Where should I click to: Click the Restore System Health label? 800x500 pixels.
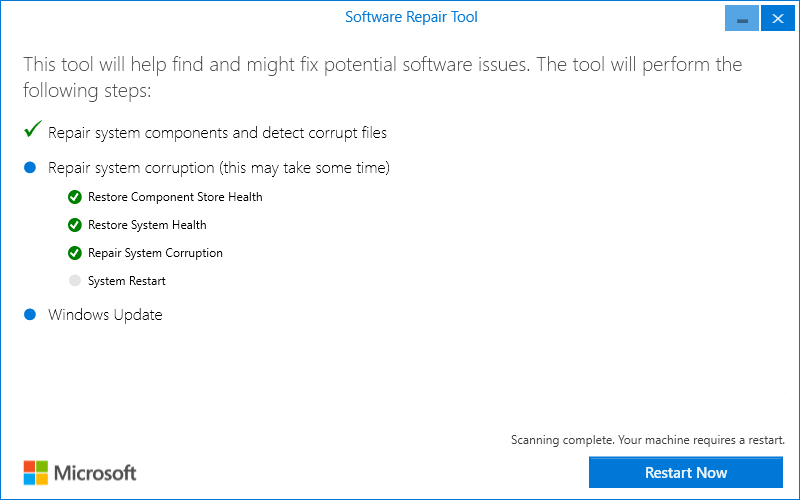pos(147,225)
